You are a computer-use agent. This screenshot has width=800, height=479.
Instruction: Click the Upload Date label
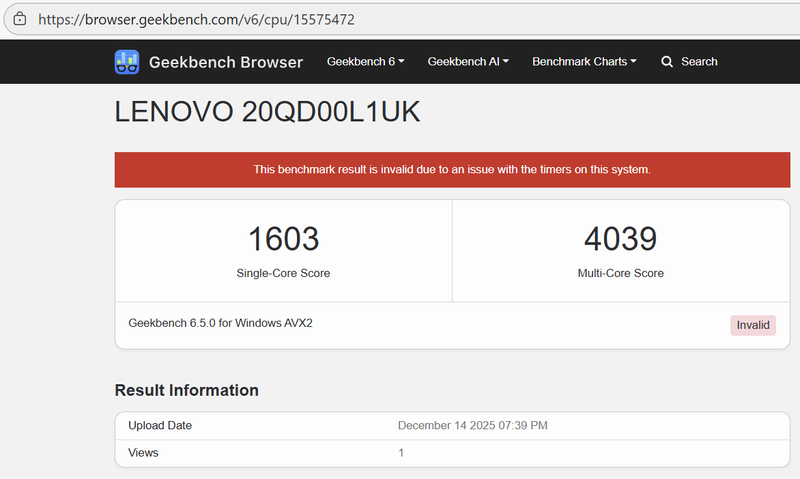160,425
